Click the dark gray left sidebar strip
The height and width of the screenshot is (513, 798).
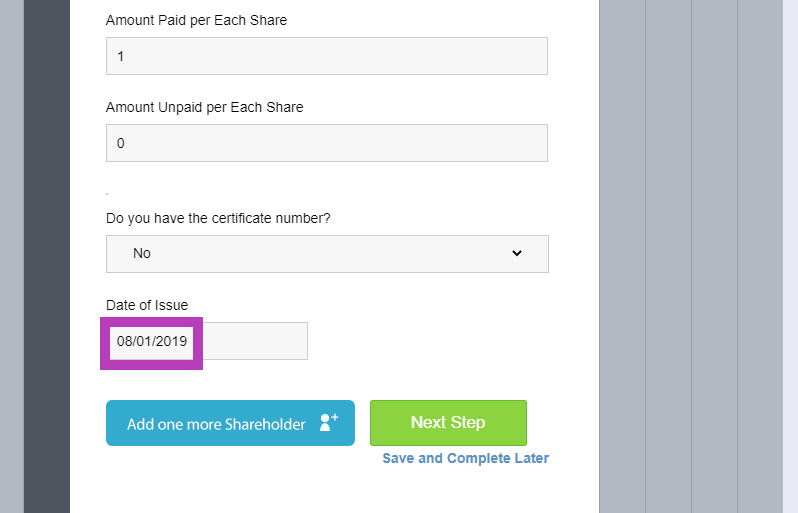tap(47, 256)
